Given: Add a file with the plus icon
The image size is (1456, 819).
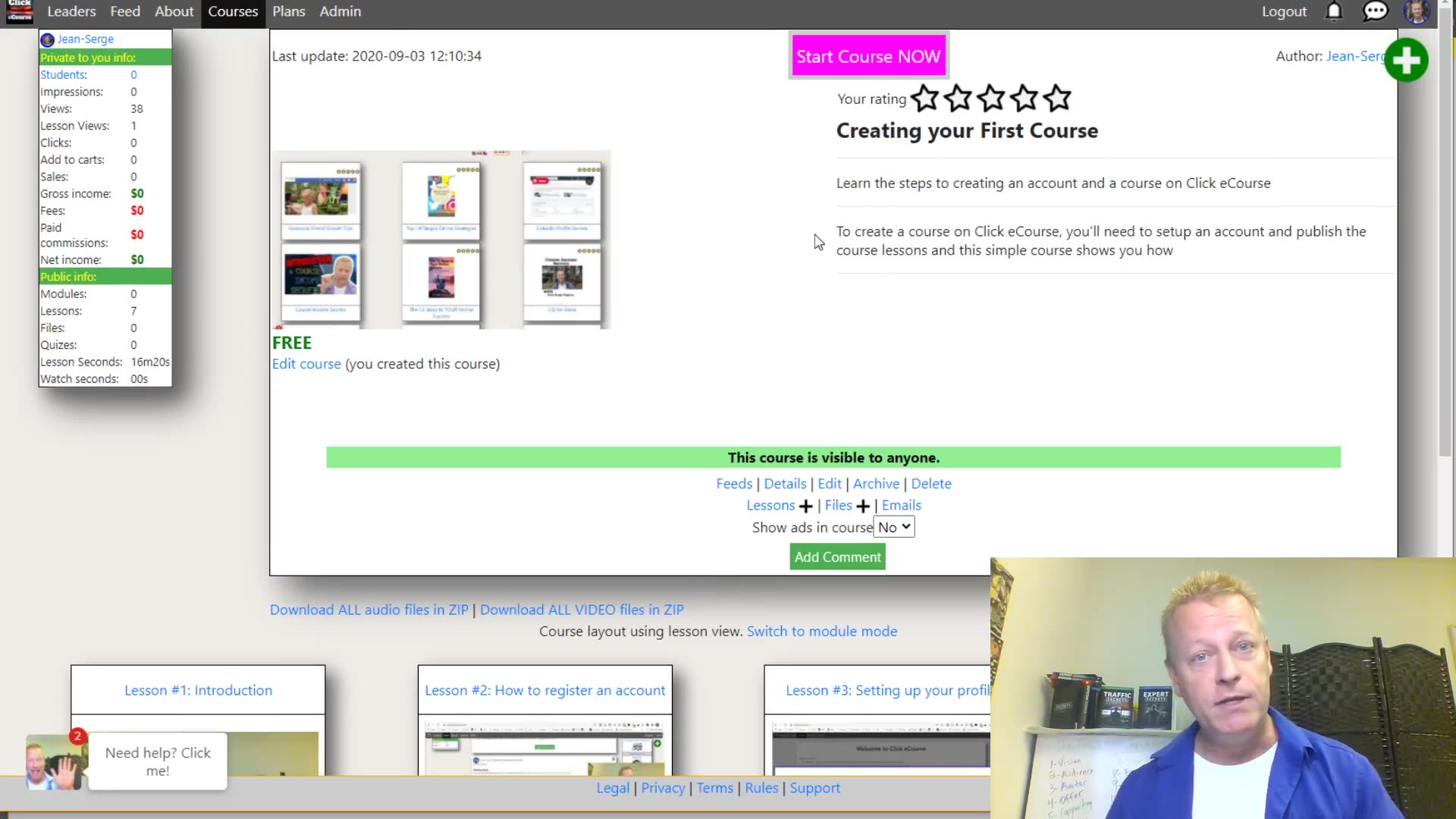Looking at the screenshot, I should (x=863, y=506).
